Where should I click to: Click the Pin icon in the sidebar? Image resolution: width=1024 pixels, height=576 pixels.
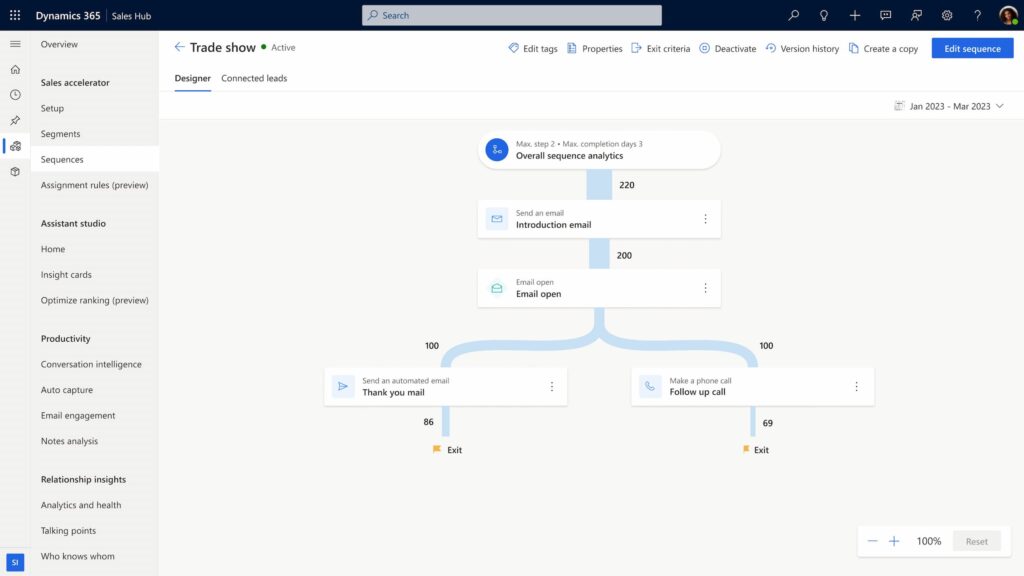14,120
